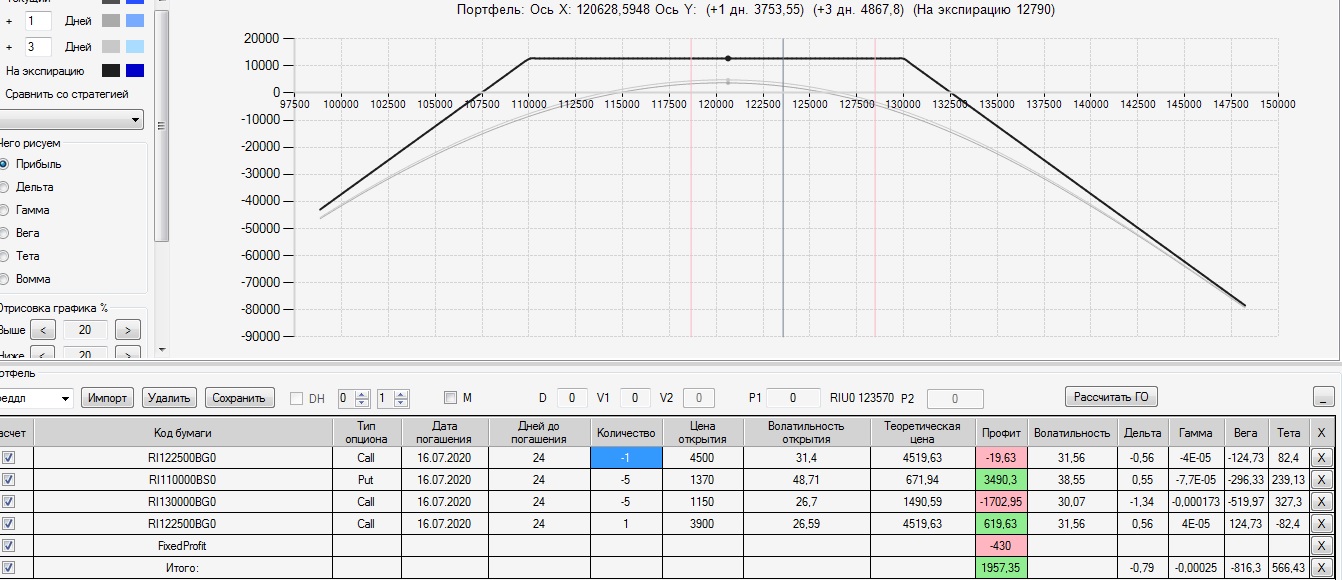Click the D input field
This screenshot has width=1342, height=580.
[x=572, y=398]
